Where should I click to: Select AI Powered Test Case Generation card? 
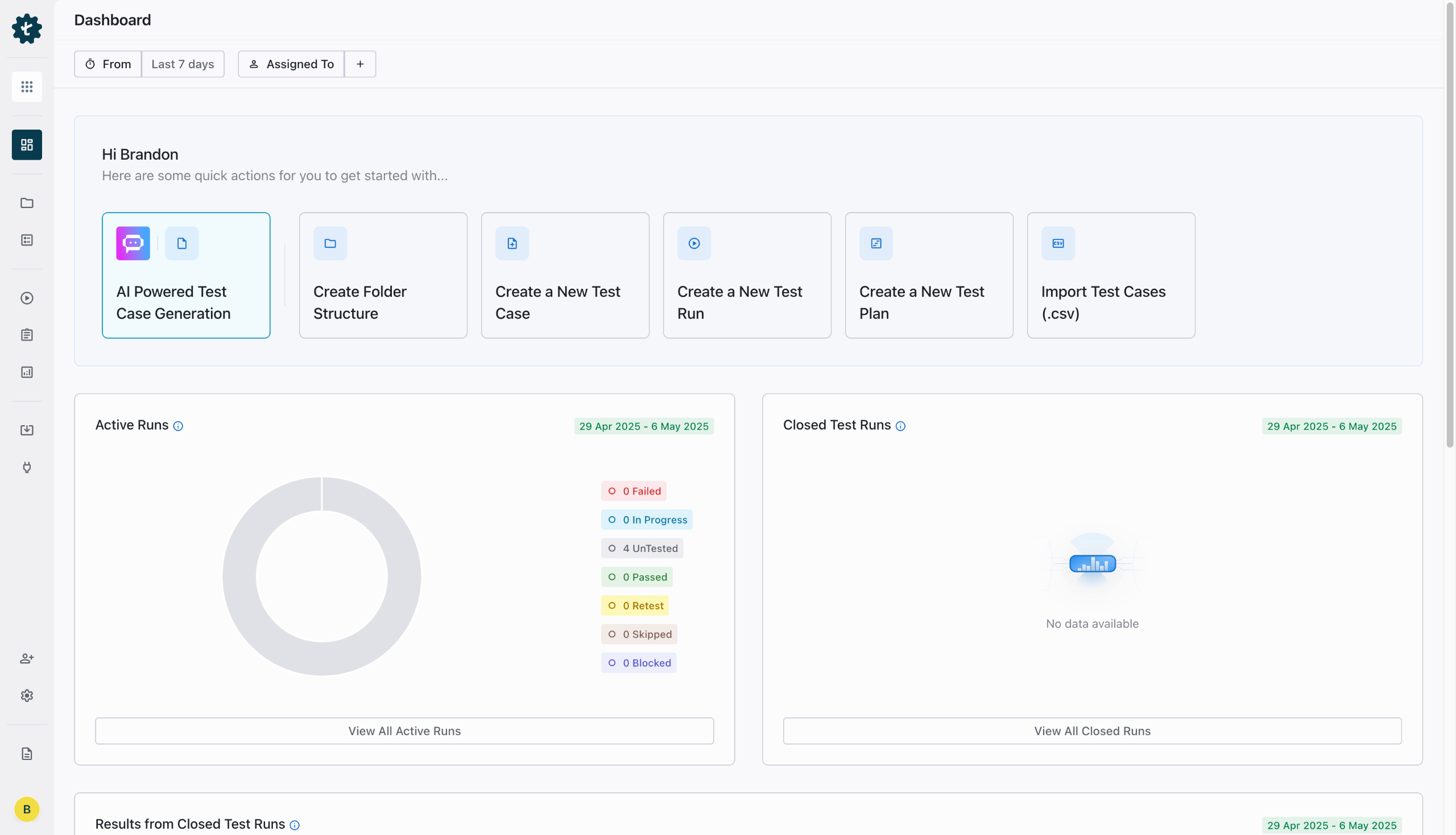(x=186, y=275)
